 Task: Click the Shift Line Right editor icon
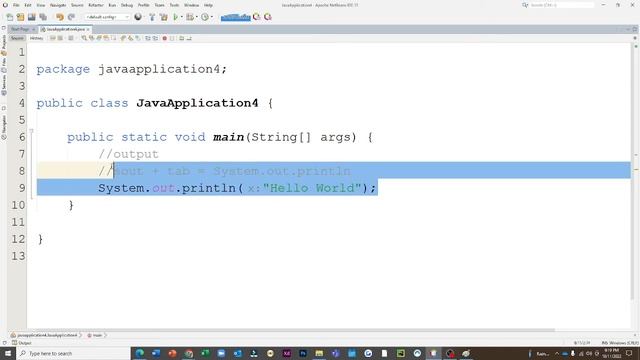click(155, 38)
